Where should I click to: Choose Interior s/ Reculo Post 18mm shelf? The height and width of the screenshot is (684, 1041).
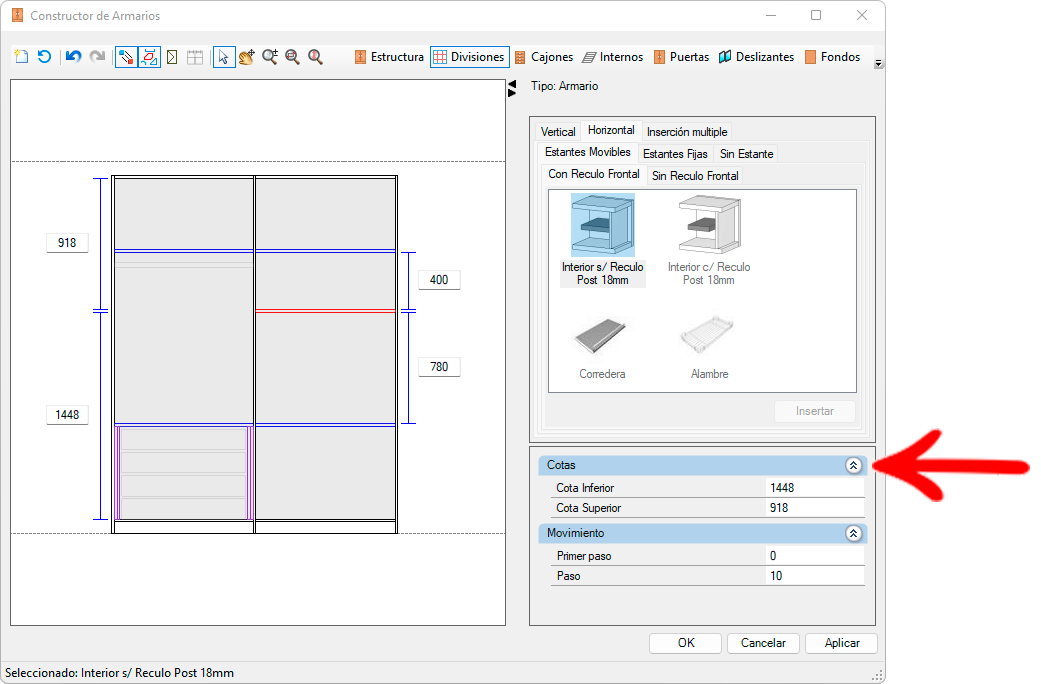(602, 240)
